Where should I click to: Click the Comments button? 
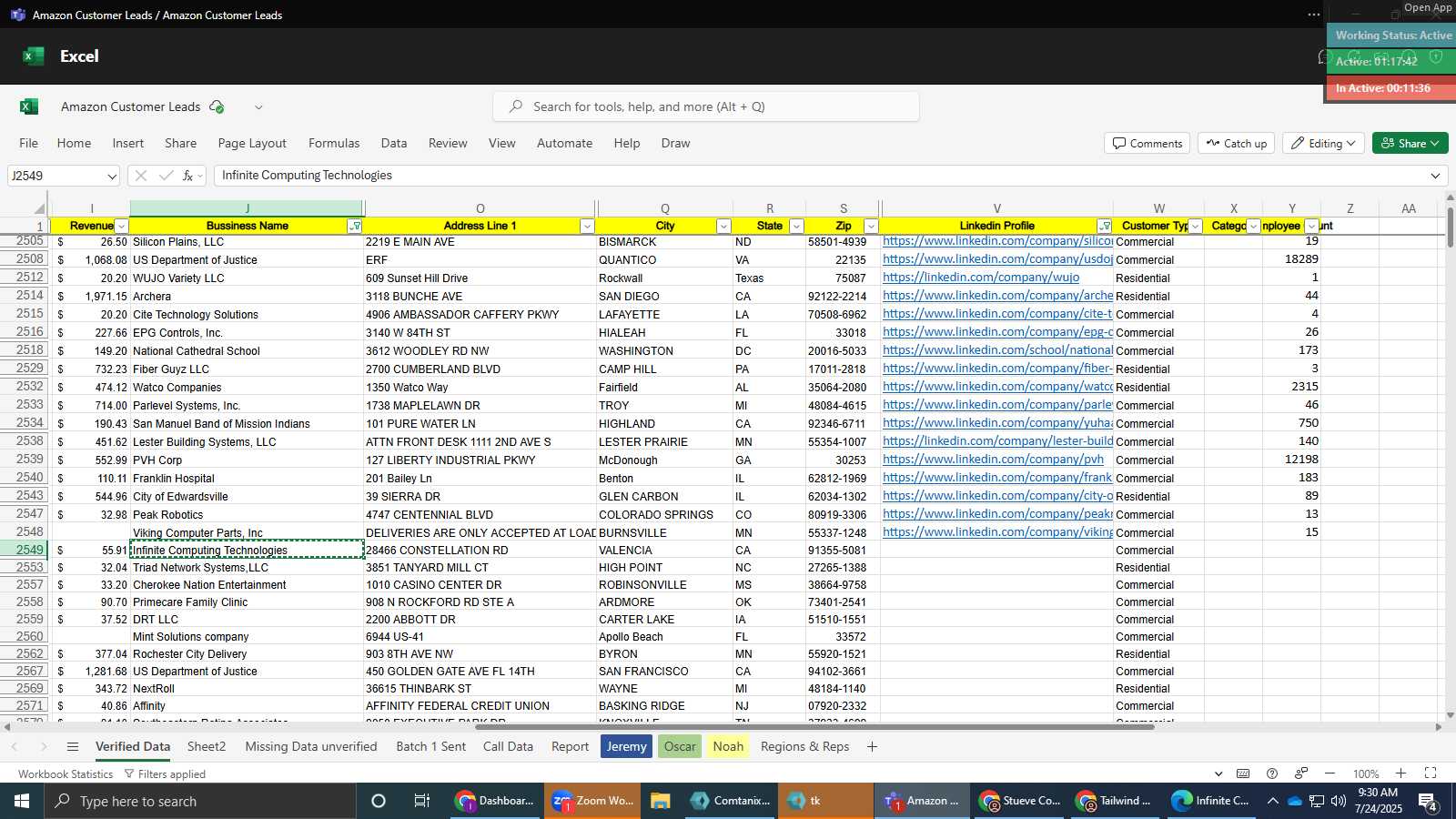1148,144
